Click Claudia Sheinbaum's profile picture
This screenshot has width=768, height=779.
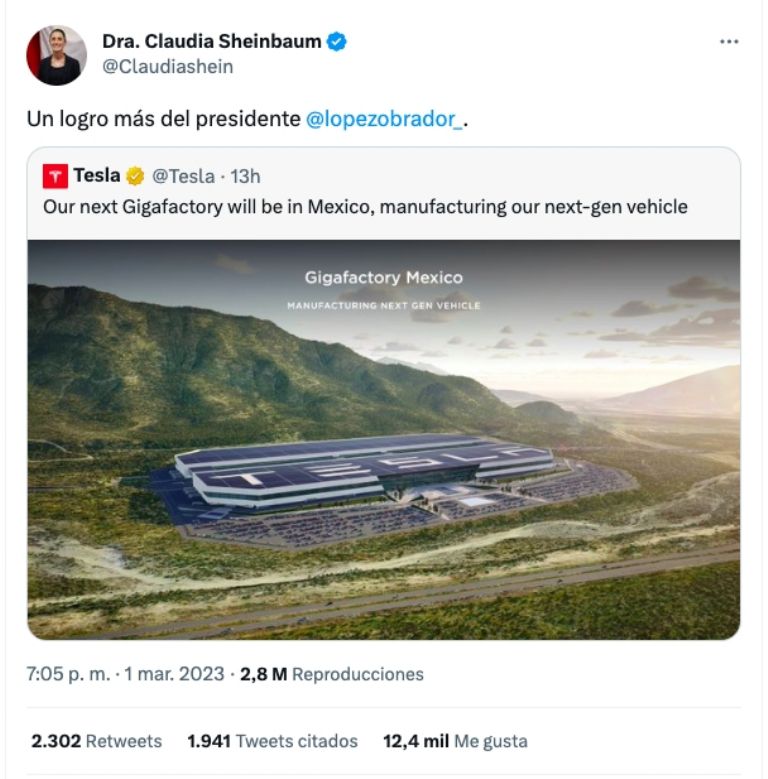point(56,55)
